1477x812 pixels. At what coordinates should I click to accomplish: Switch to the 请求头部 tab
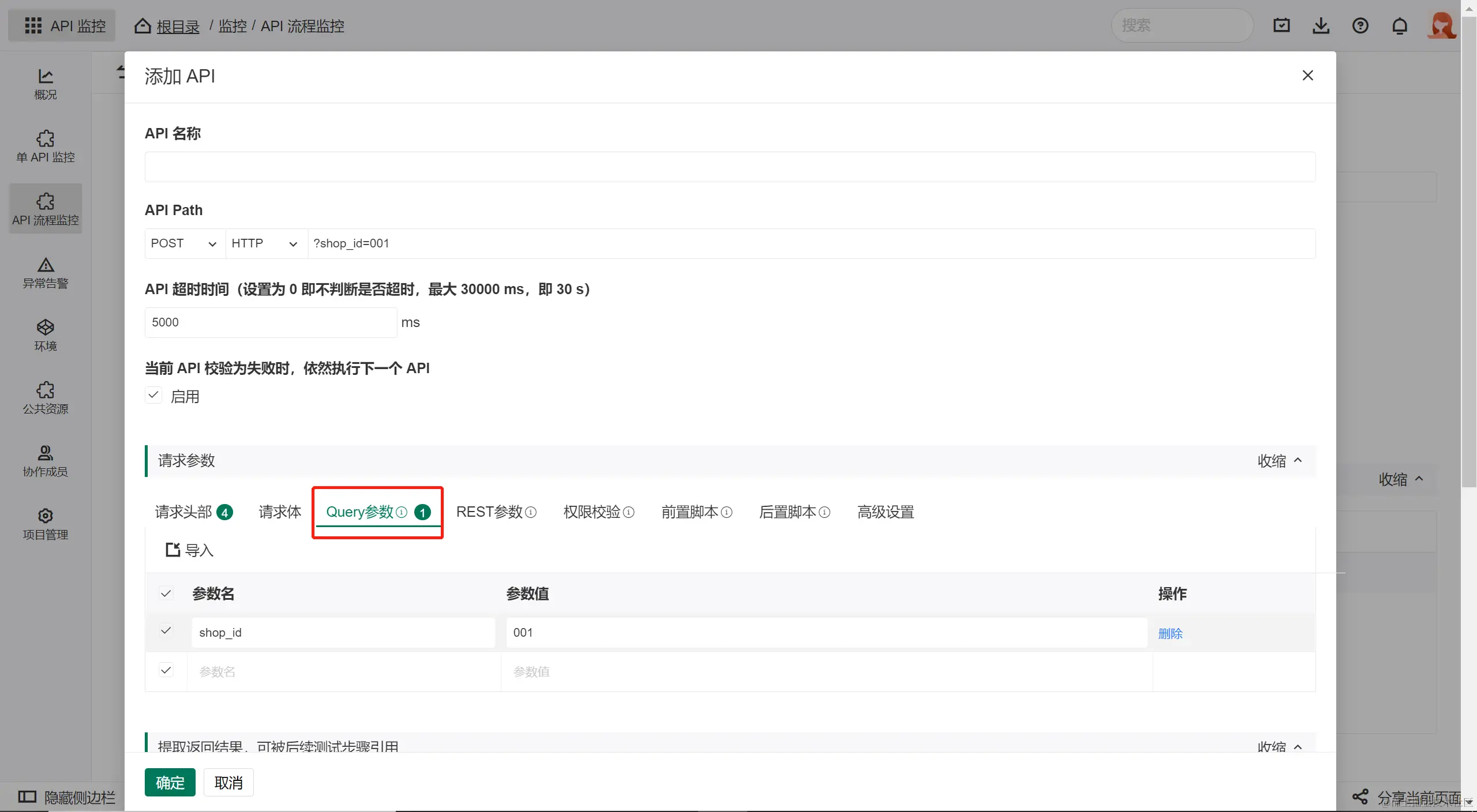pos(184,512)
